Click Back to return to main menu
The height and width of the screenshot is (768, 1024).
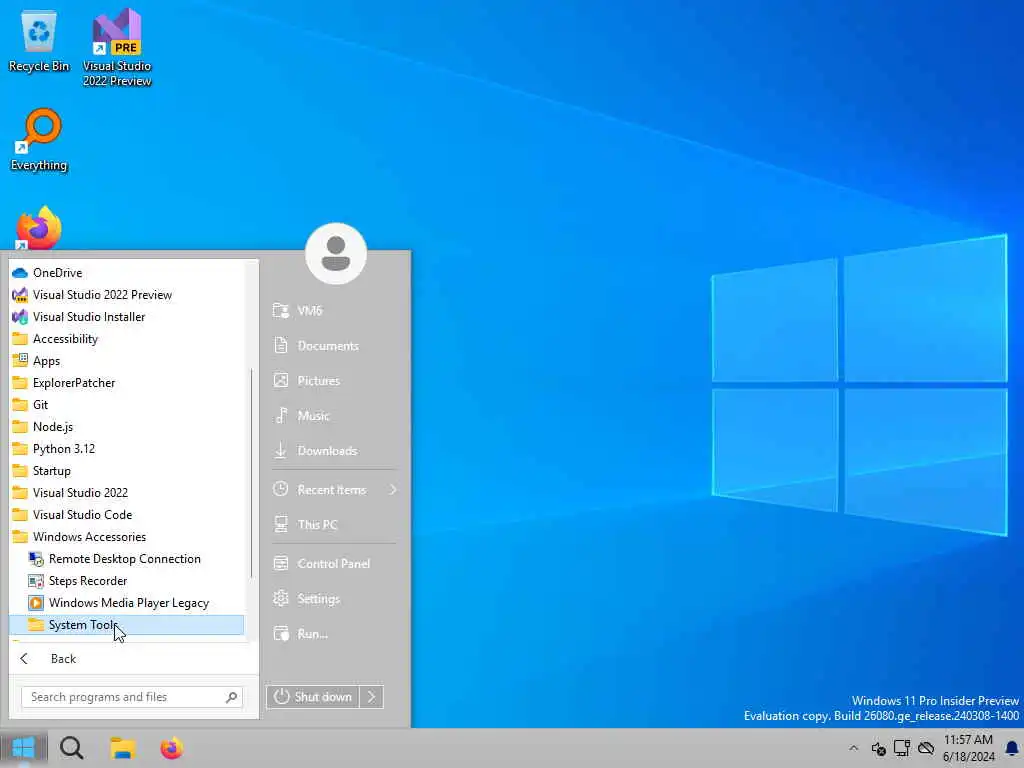pyautogui.click(x=133, y=658)
